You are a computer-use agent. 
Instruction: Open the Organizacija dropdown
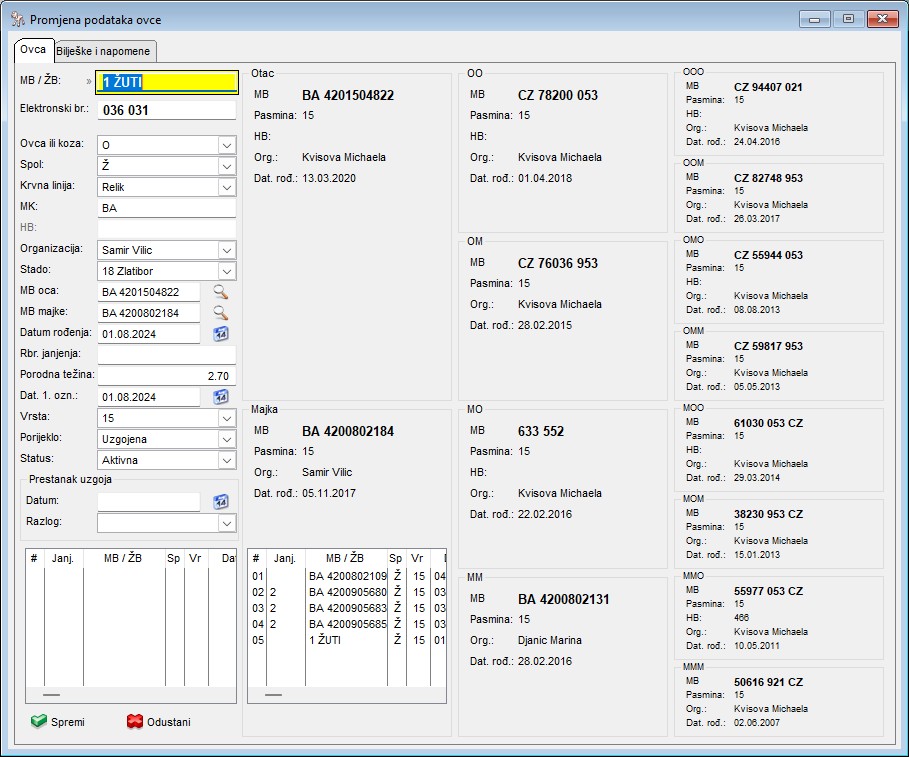click(226, 250)
